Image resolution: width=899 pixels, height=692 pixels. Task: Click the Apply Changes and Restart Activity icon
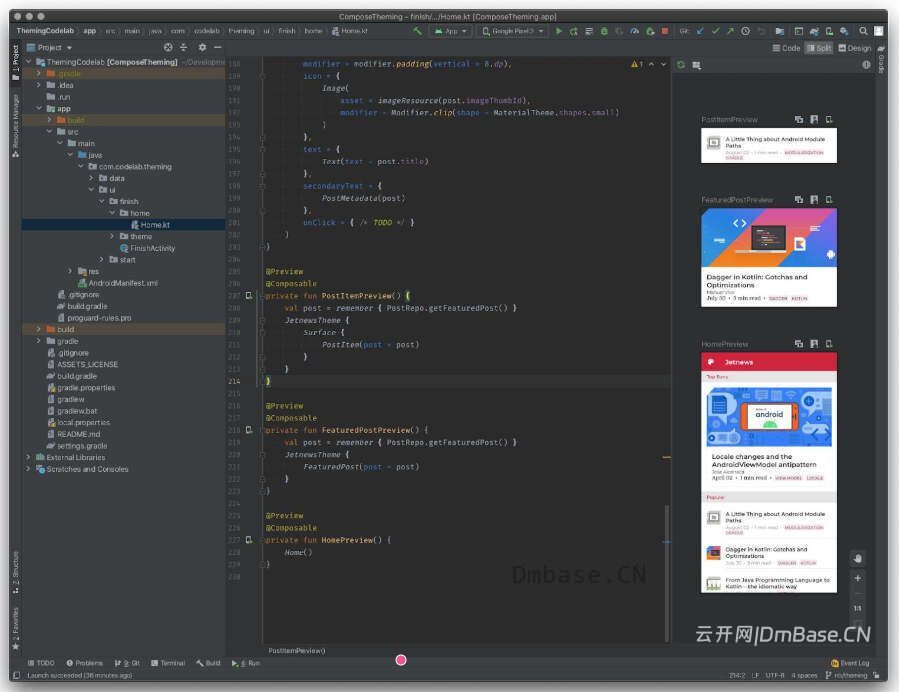(x=573, y=31)
